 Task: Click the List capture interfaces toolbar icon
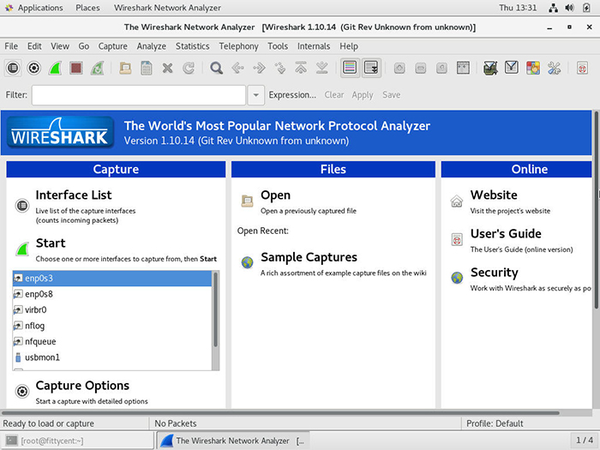[13, 68]
